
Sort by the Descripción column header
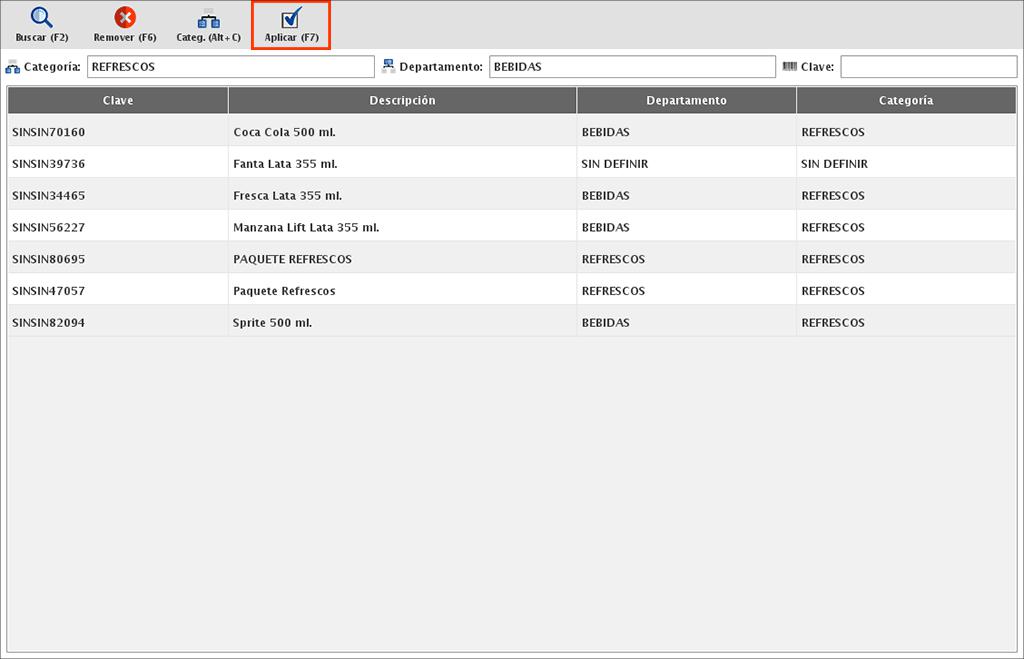click(x=402, y=101)
